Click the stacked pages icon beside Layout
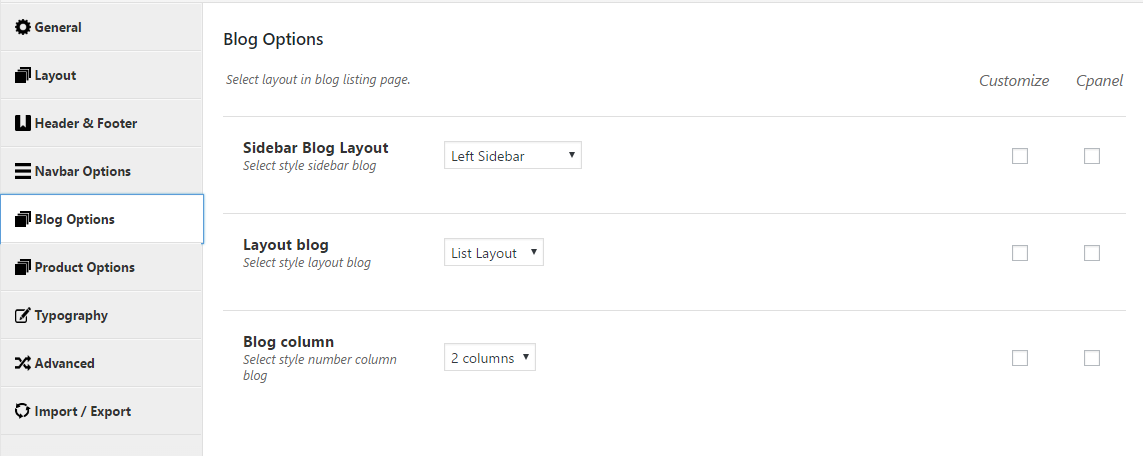This screenshot has width=1143, height=456. 23,75
